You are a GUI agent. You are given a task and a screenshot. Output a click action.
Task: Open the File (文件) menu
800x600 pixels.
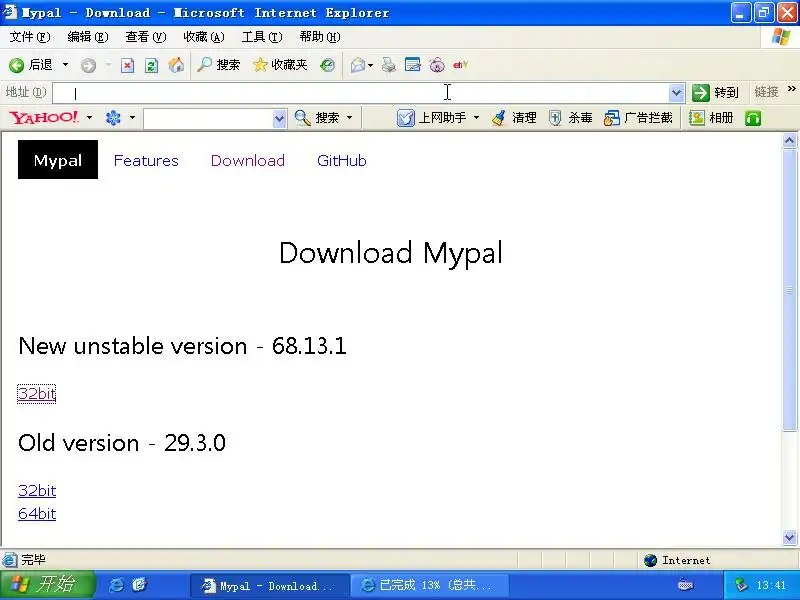(30, 37)
